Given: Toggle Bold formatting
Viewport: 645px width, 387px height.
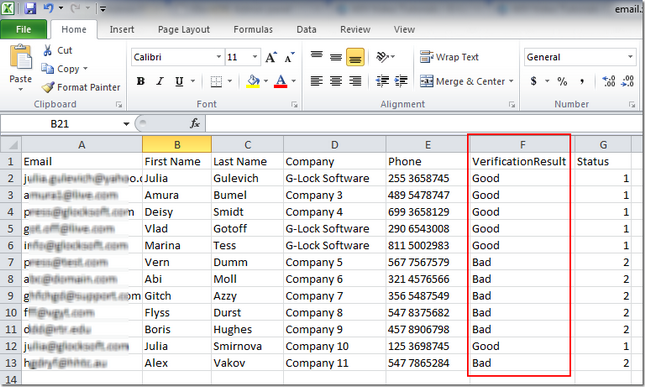Looking at the screenshot, I should [141, 81].
